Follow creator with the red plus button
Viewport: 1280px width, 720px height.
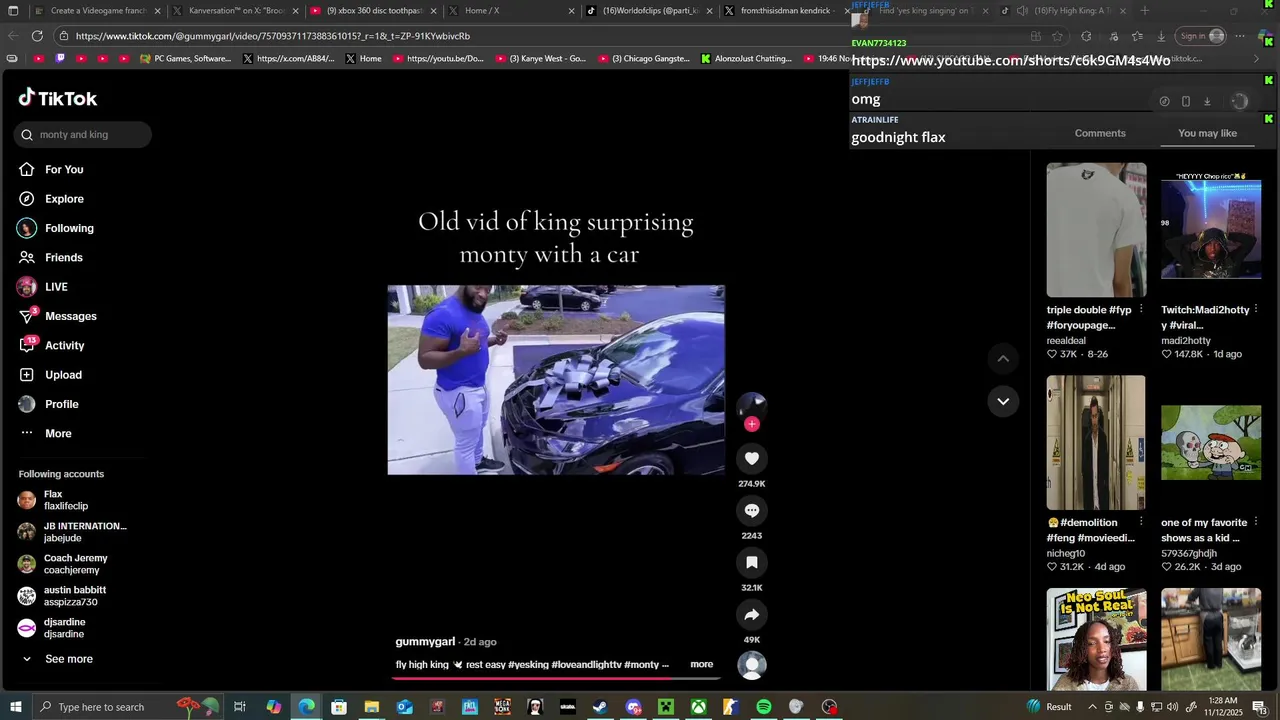click(752, 424)
